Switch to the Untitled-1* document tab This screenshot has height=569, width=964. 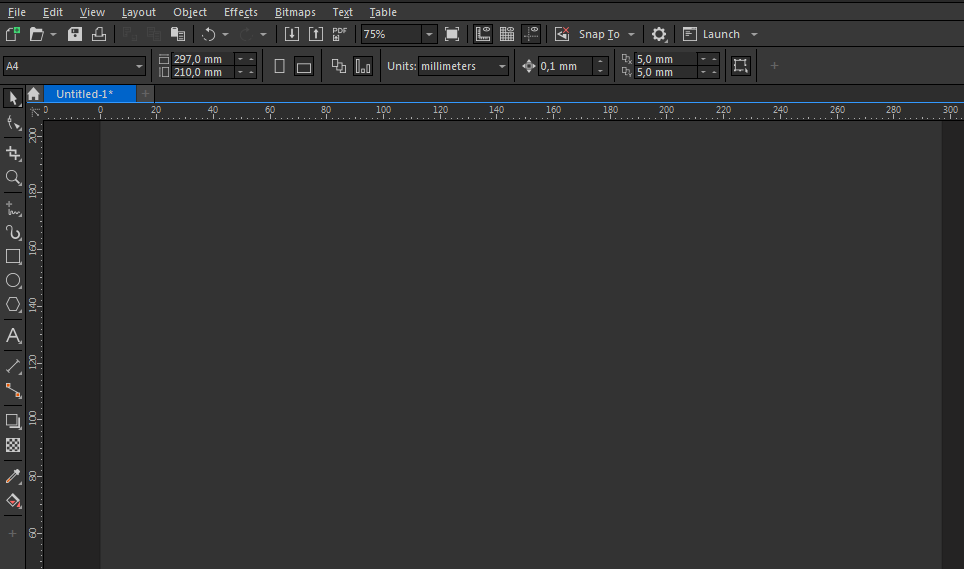coord(90,93)
